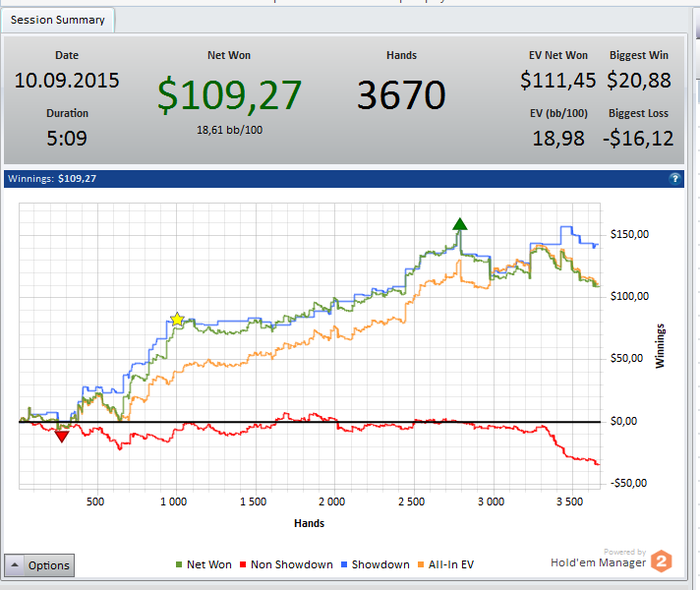Click the duration value 5:09

point(67,138)
